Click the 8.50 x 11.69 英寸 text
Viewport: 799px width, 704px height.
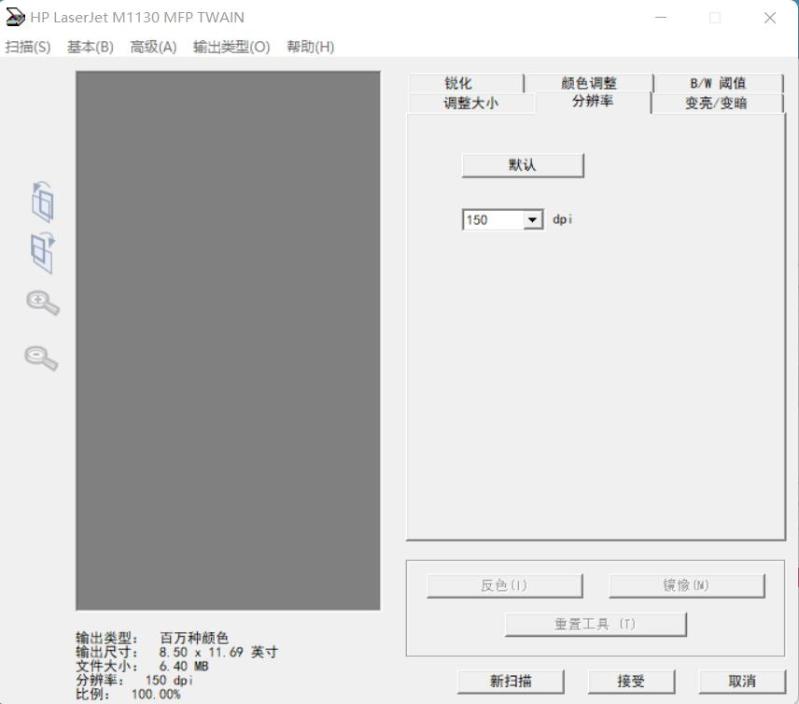[218, 652]
